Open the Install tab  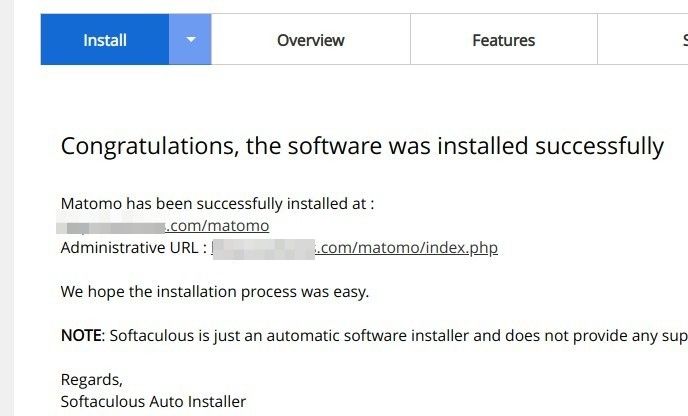pos(105,39)
